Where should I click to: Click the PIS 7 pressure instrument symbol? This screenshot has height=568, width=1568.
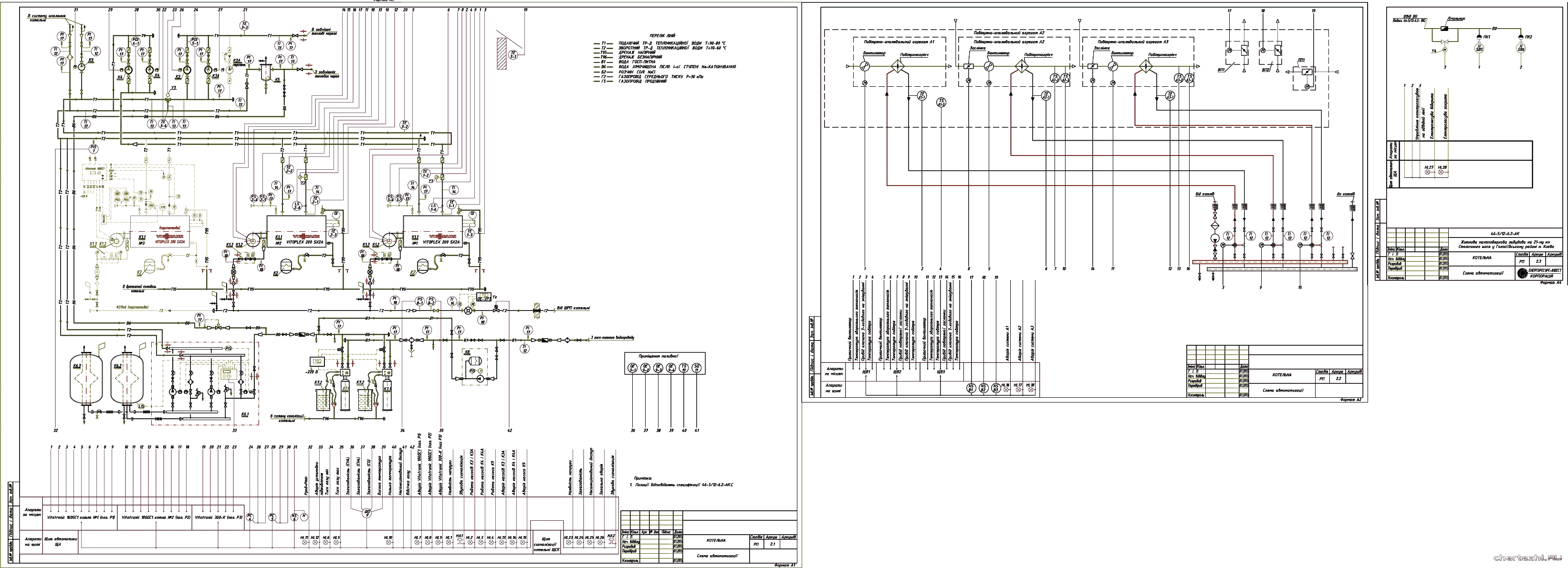coord(93,148)
